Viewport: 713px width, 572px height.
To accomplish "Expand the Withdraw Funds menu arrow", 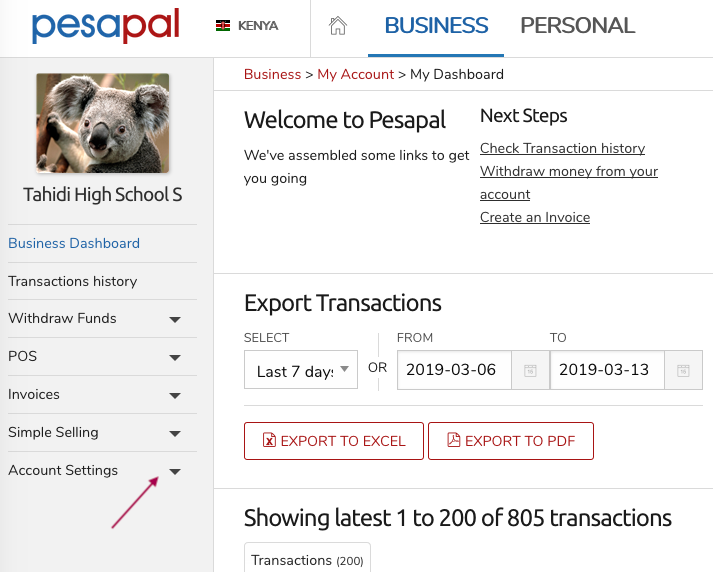I will point(175,319).
